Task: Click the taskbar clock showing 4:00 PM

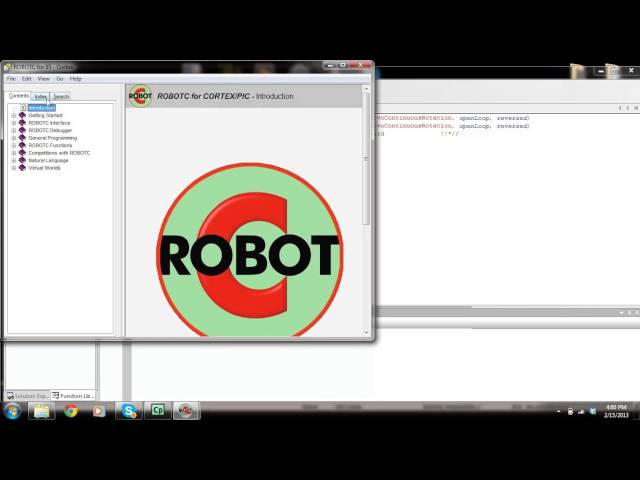Action: (x=616, y=411)
